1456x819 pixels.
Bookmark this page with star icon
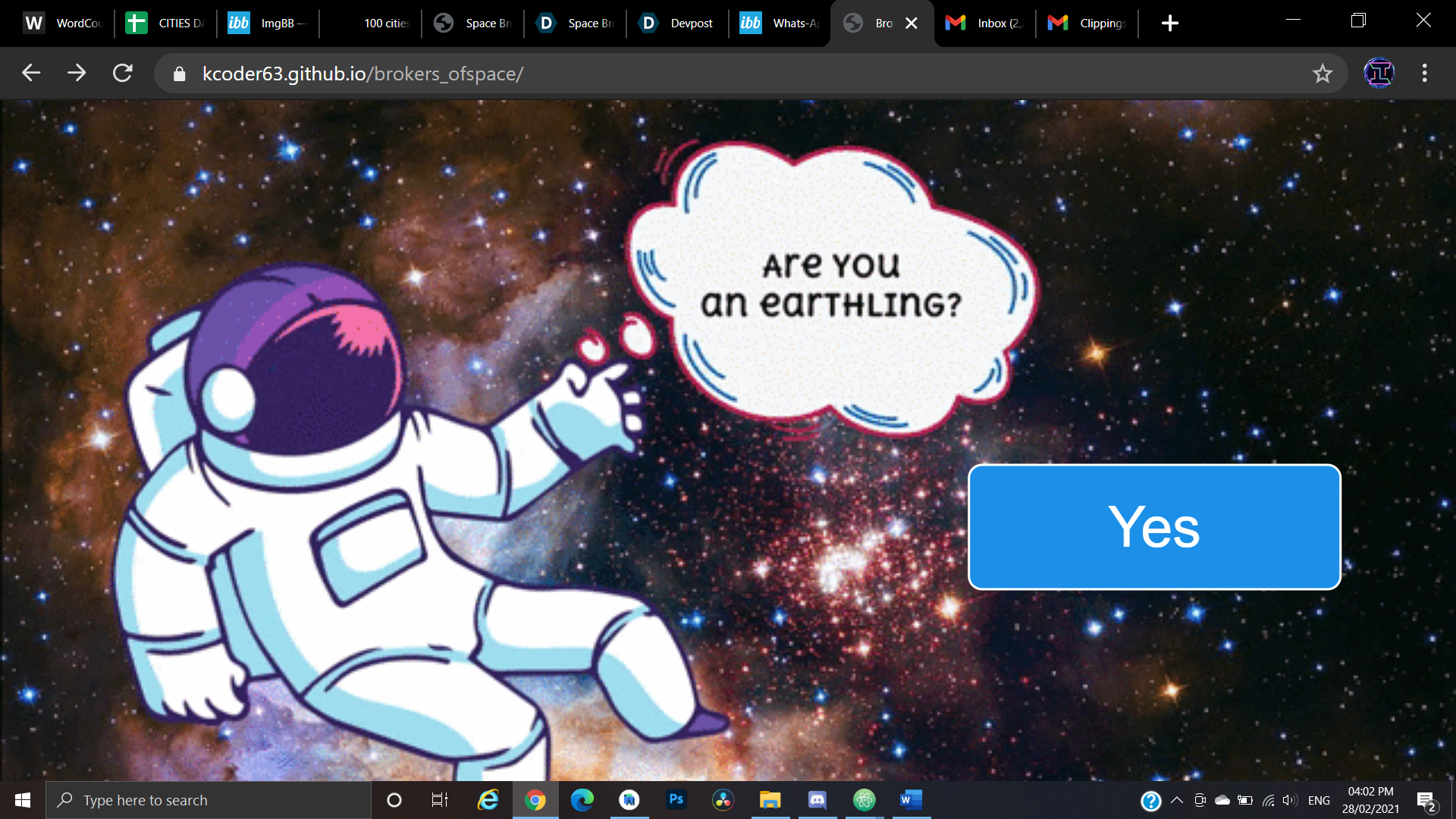pos(1323,74)
